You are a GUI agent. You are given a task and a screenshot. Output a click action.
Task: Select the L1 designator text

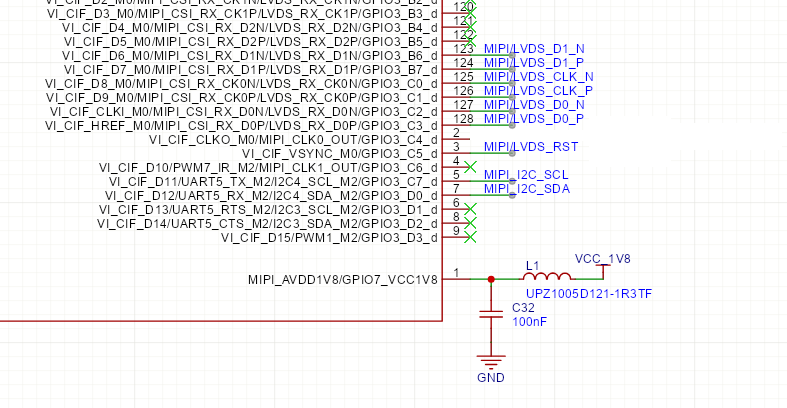click(x=532, y=265)
